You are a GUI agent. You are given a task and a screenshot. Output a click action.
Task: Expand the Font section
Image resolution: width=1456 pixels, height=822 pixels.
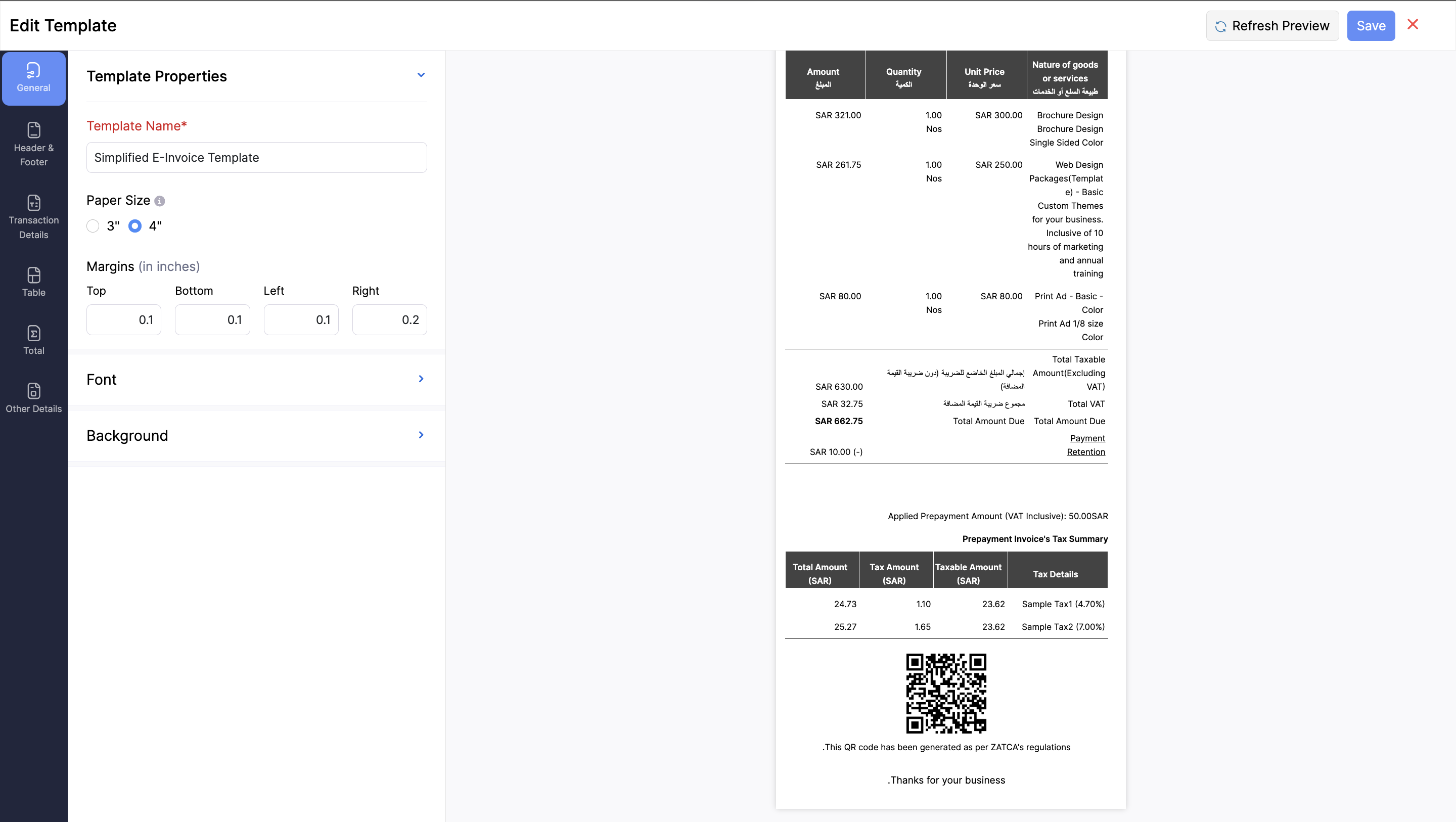(x=421, y=379)
